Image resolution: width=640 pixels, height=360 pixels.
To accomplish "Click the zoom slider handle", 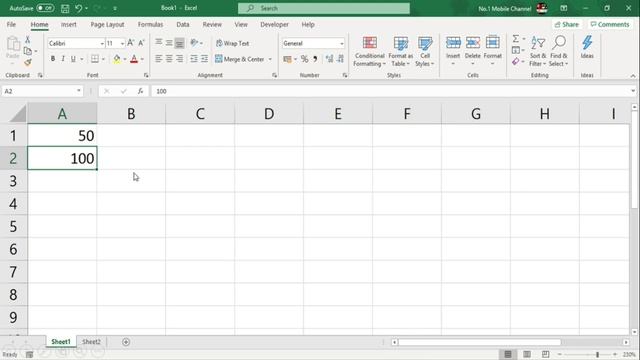I will (597, 354).
